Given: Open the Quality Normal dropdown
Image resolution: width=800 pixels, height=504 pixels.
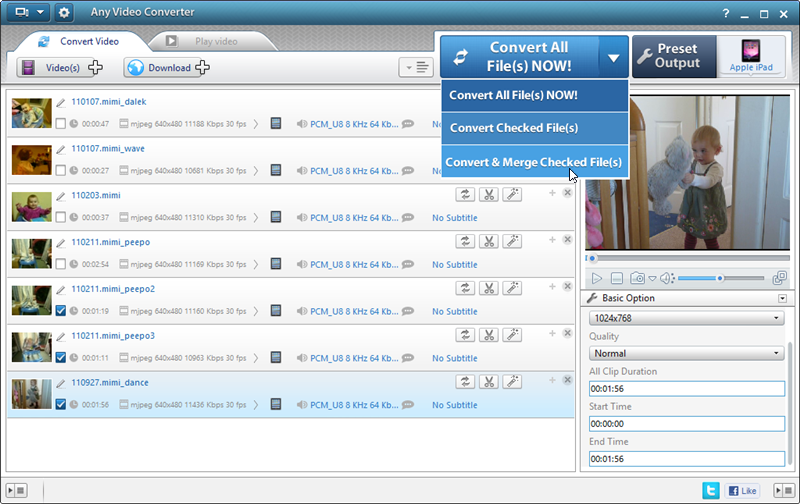Looking at the screenshot, I should click(687, 353).
